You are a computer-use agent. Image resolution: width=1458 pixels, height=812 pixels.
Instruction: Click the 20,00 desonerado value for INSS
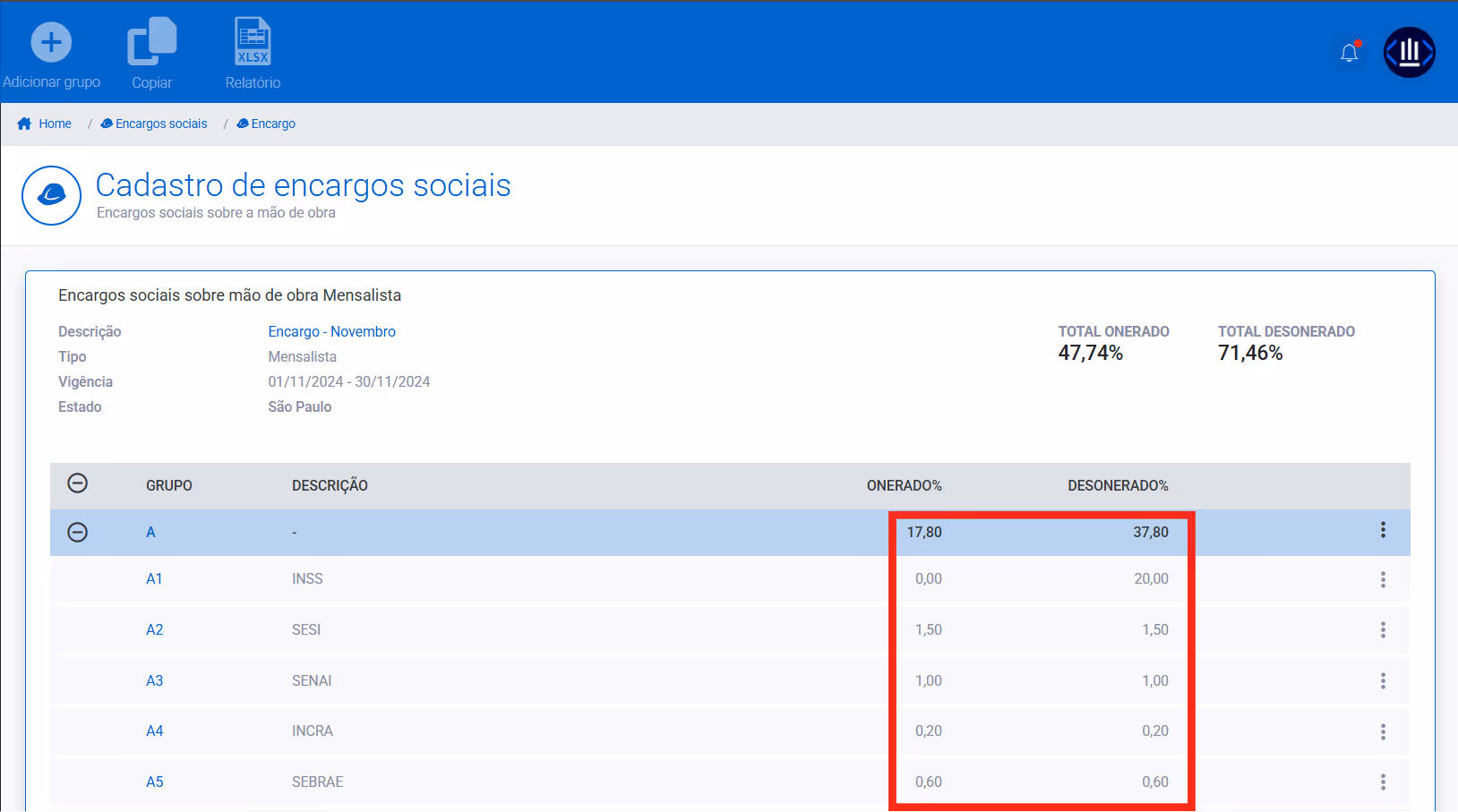pos(1151,578)
